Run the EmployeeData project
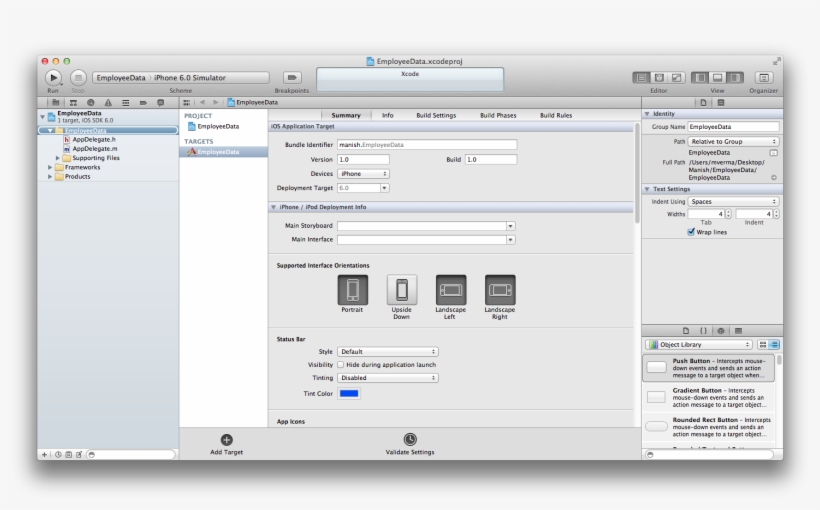The image size is (820, 510). [x=53, y=77]
